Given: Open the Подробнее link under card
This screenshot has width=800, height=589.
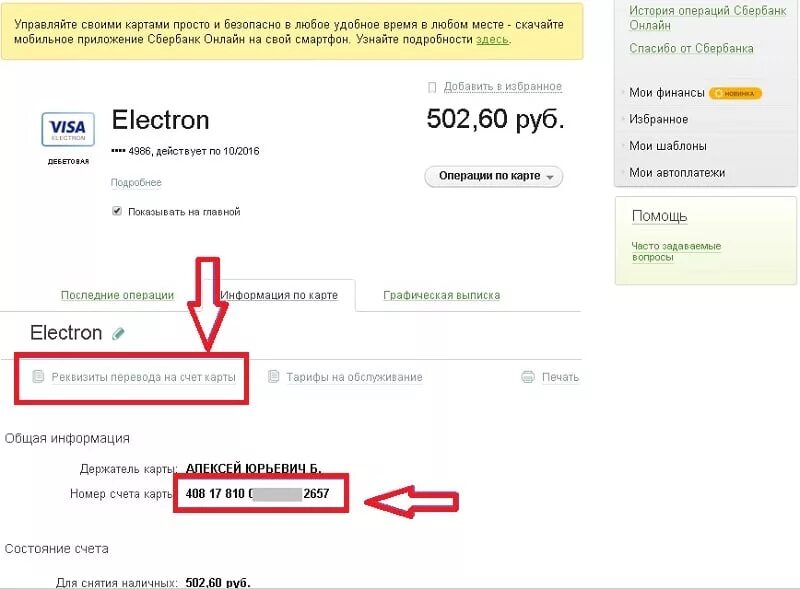Looking at the screenshot, I should coord(136,183).
